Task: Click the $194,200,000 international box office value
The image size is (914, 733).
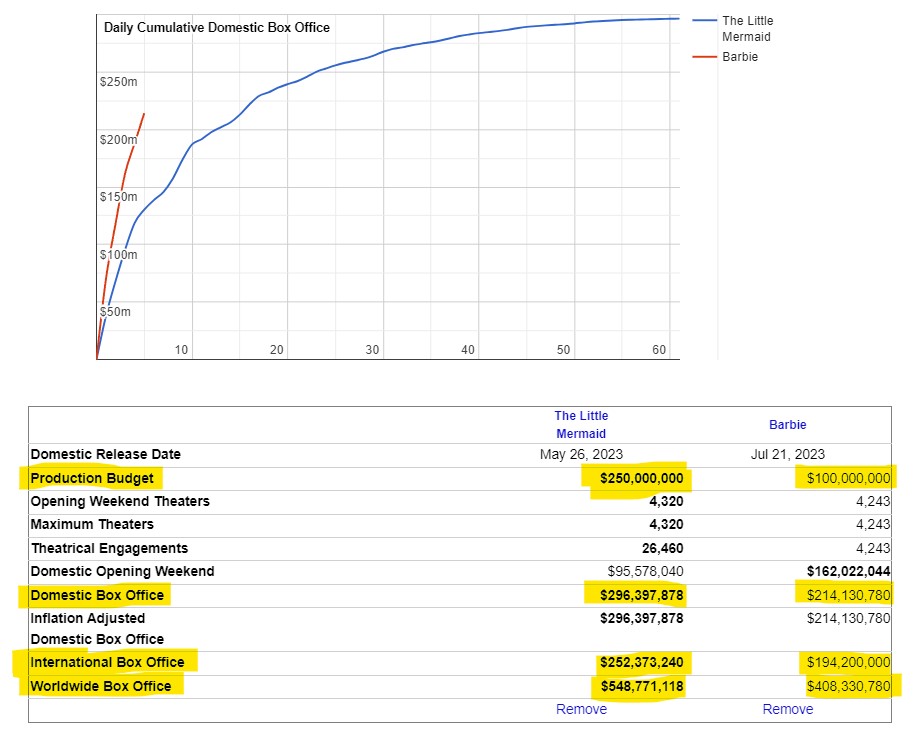Action: [848, 662]
